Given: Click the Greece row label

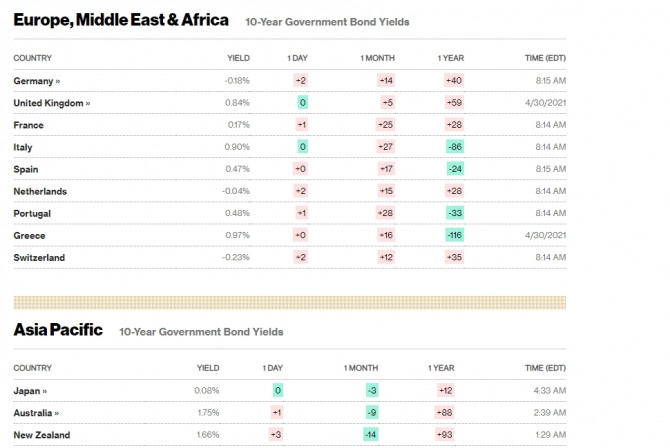Looking at the screenshot, I should [x=29, y=235].
